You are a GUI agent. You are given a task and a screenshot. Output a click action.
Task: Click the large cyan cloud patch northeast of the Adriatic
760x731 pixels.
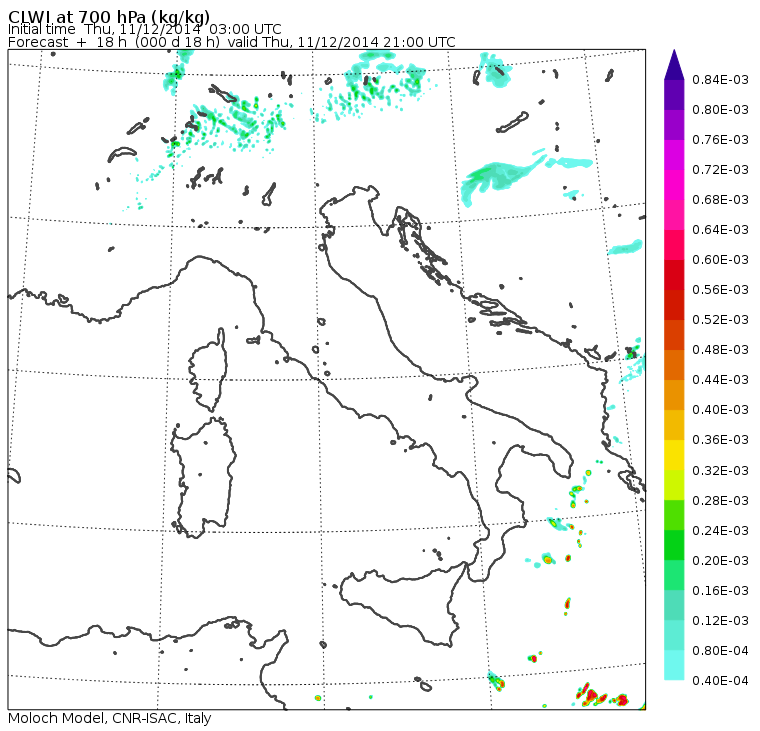tap(504, 177)
